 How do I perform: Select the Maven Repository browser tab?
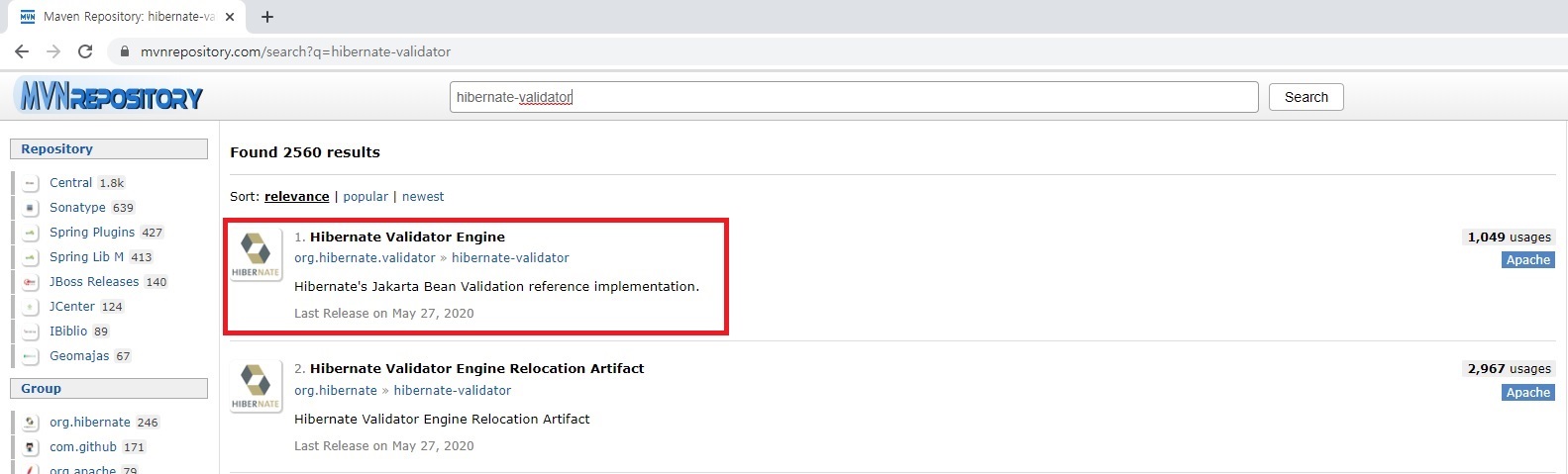[127, 17]
